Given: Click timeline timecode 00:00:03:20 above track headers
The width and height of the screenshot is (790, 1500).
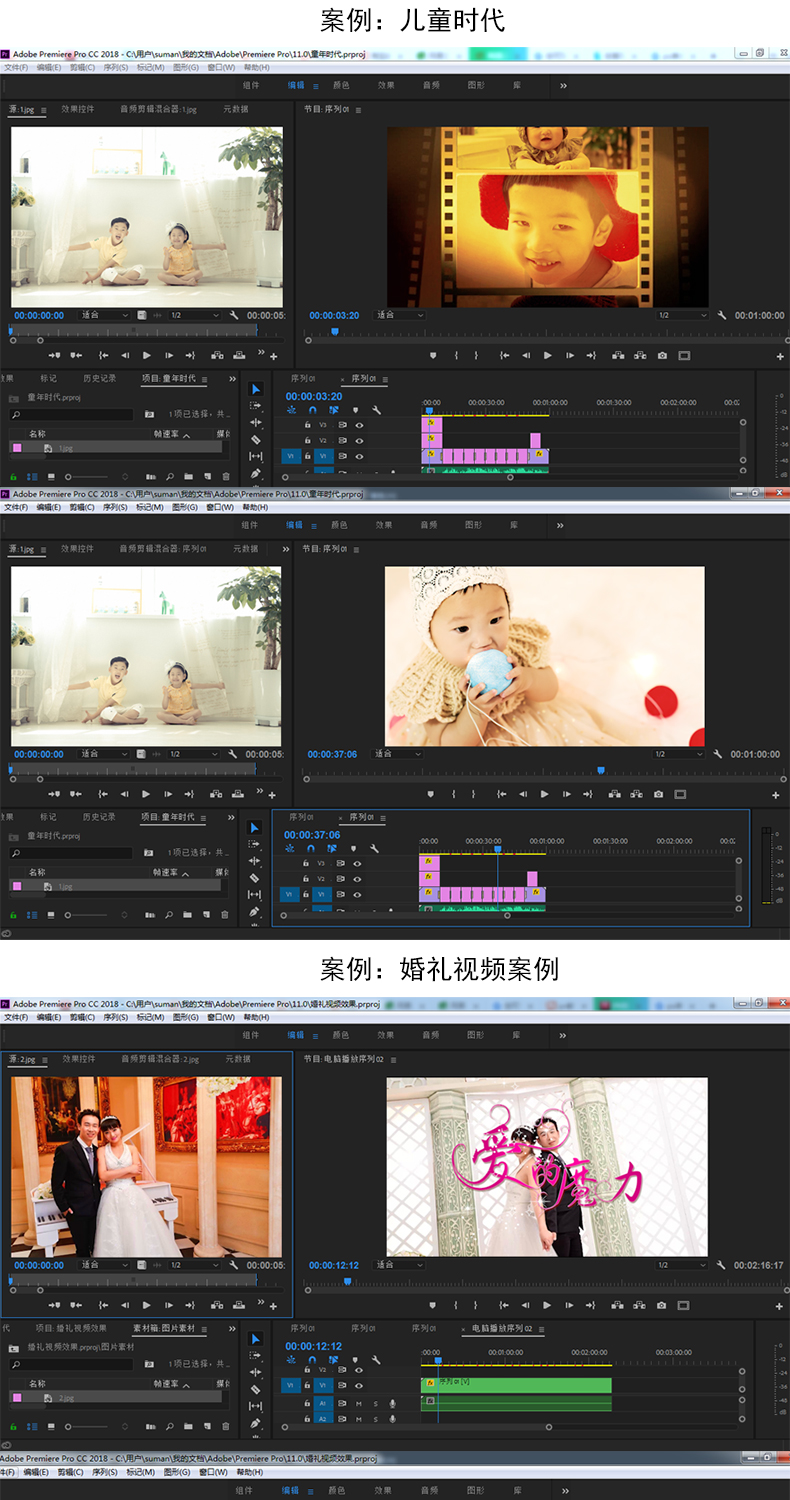Looking at the screenshot, I should [314, 397].
